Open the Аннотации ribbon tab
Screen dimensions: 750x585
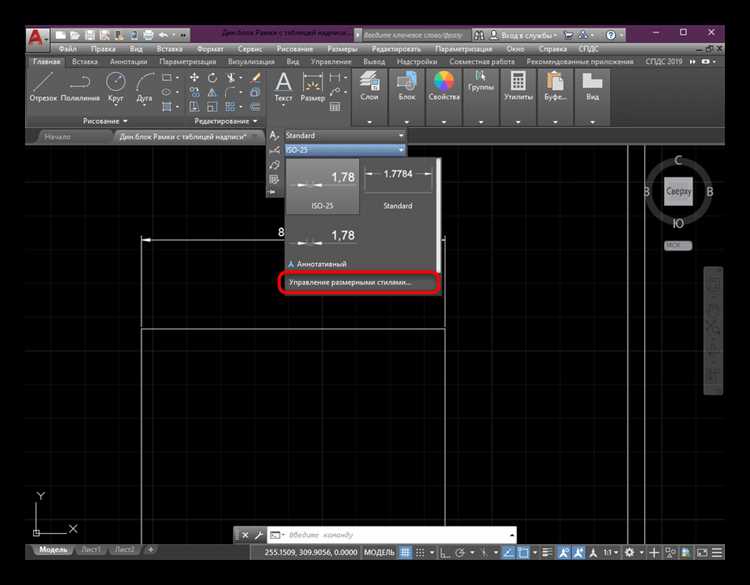[x=128, y=62]
